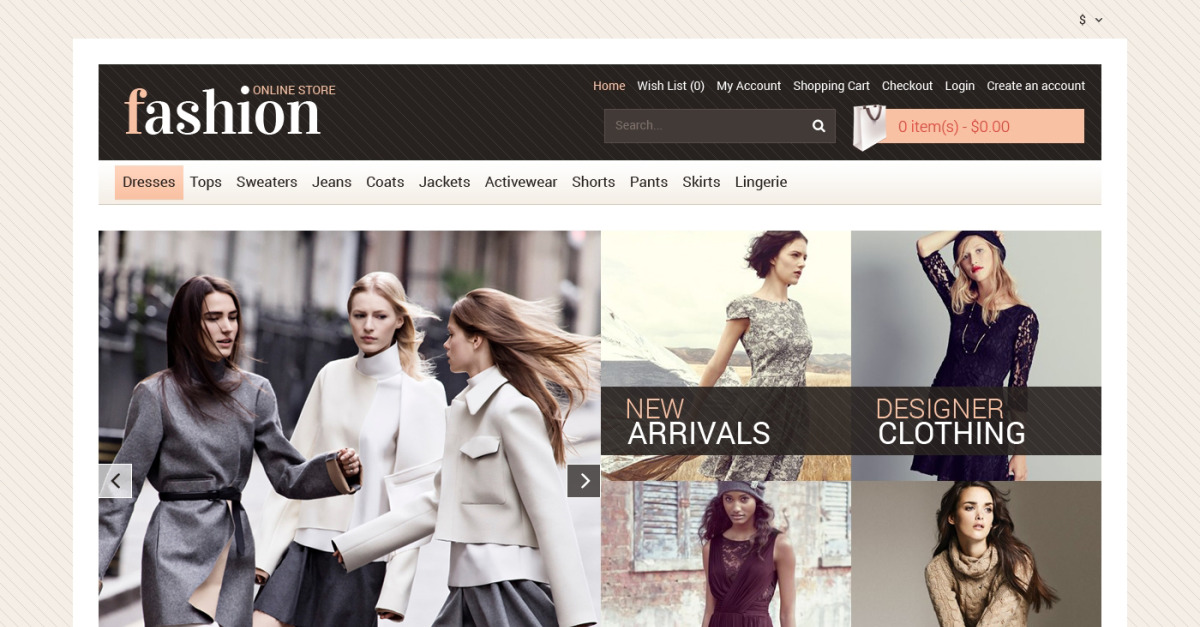
Task: Click the Login link
Action: pos(960,86)
